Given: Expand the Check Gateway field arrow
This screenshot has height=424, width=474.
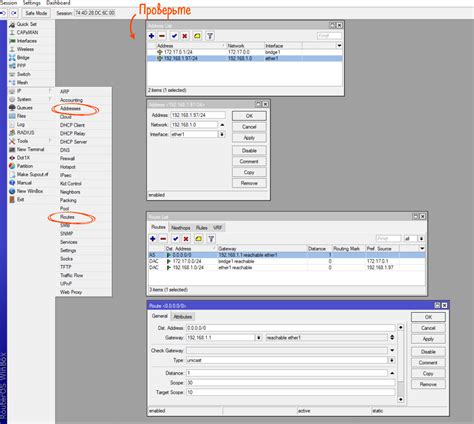Looking at the screenshot, I should point(392,350).
